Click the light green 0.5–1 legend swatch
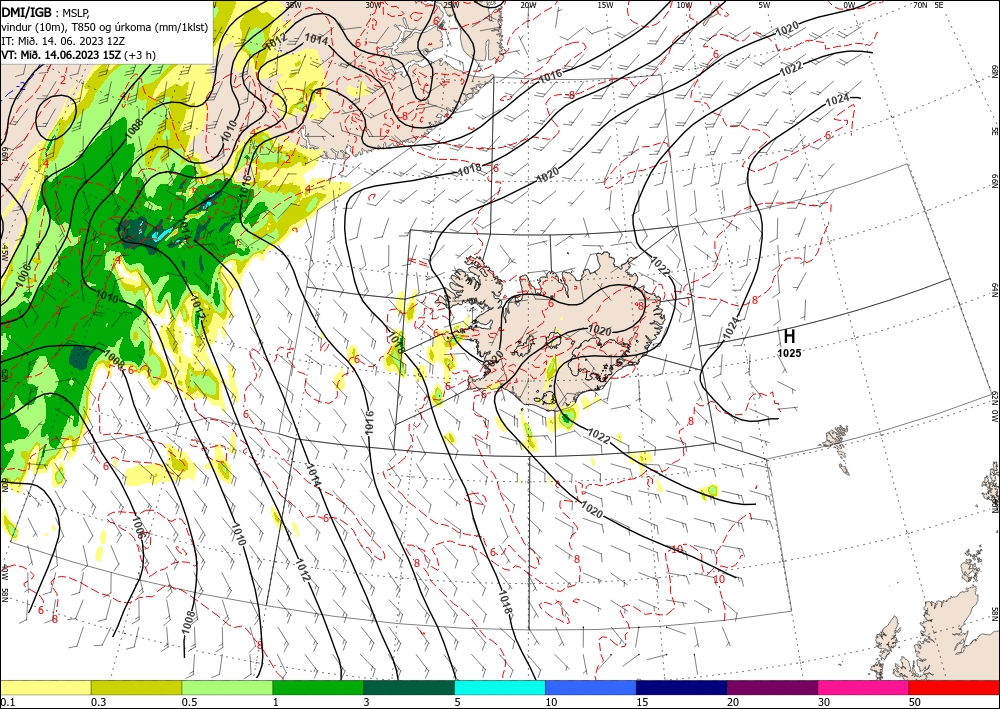 (x=227, y=687)
